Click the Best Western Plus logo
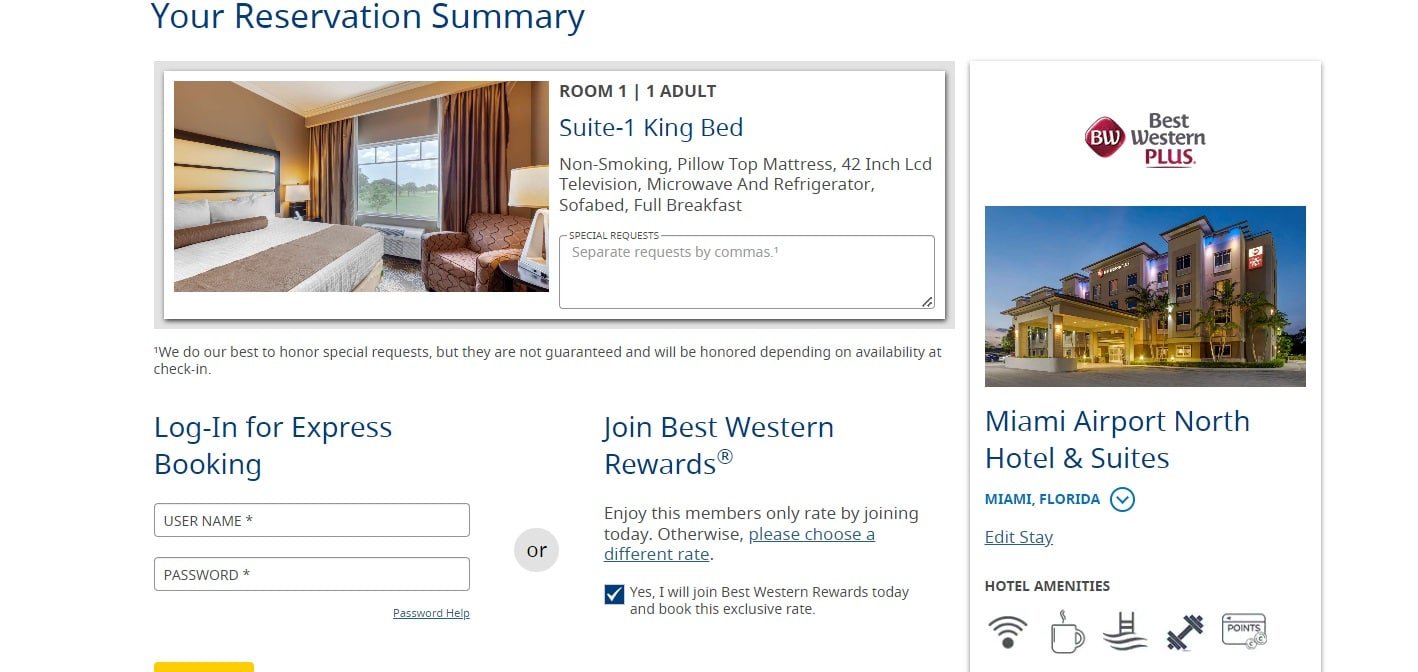The height and width of the screenshot is (672, 1418). click(x=1146, y=138)
